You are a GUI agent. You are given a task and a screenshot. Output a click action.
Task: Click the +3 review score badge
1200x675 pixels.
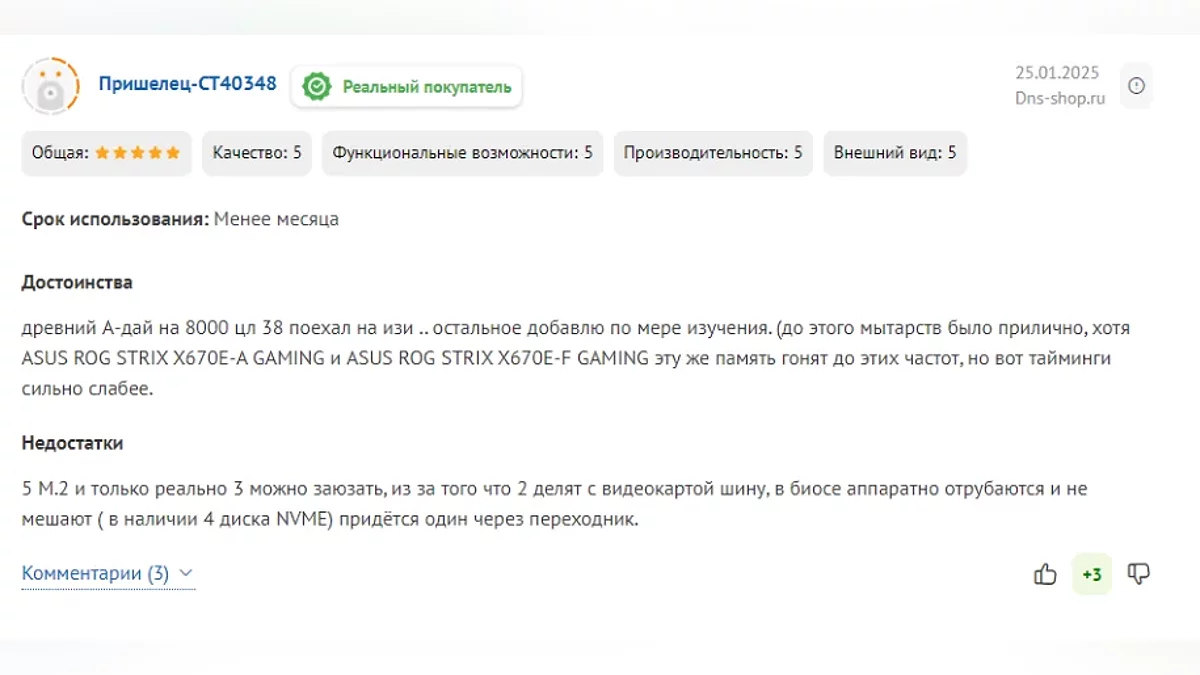1091,575
